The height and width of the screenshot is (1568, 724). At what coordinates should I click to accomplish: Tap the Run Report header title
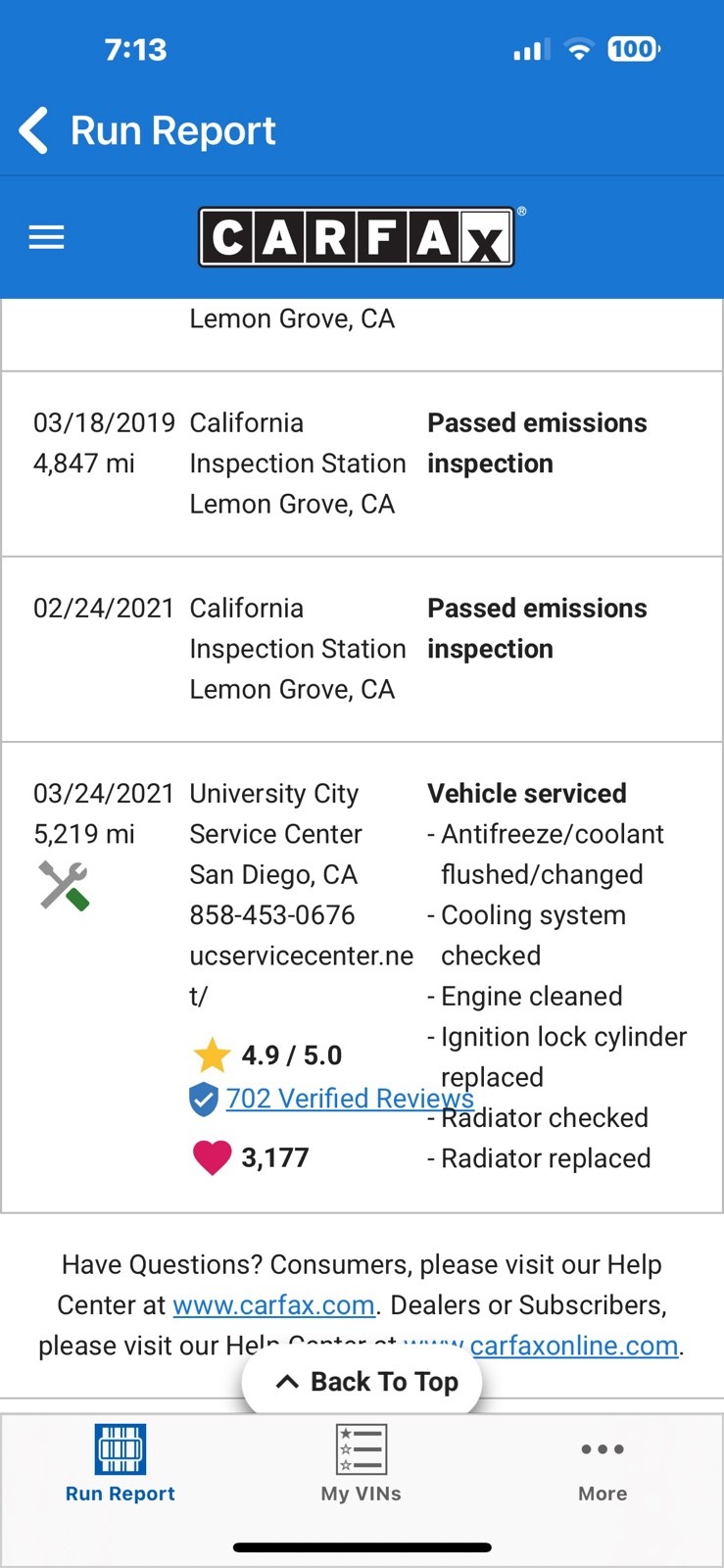173,131
